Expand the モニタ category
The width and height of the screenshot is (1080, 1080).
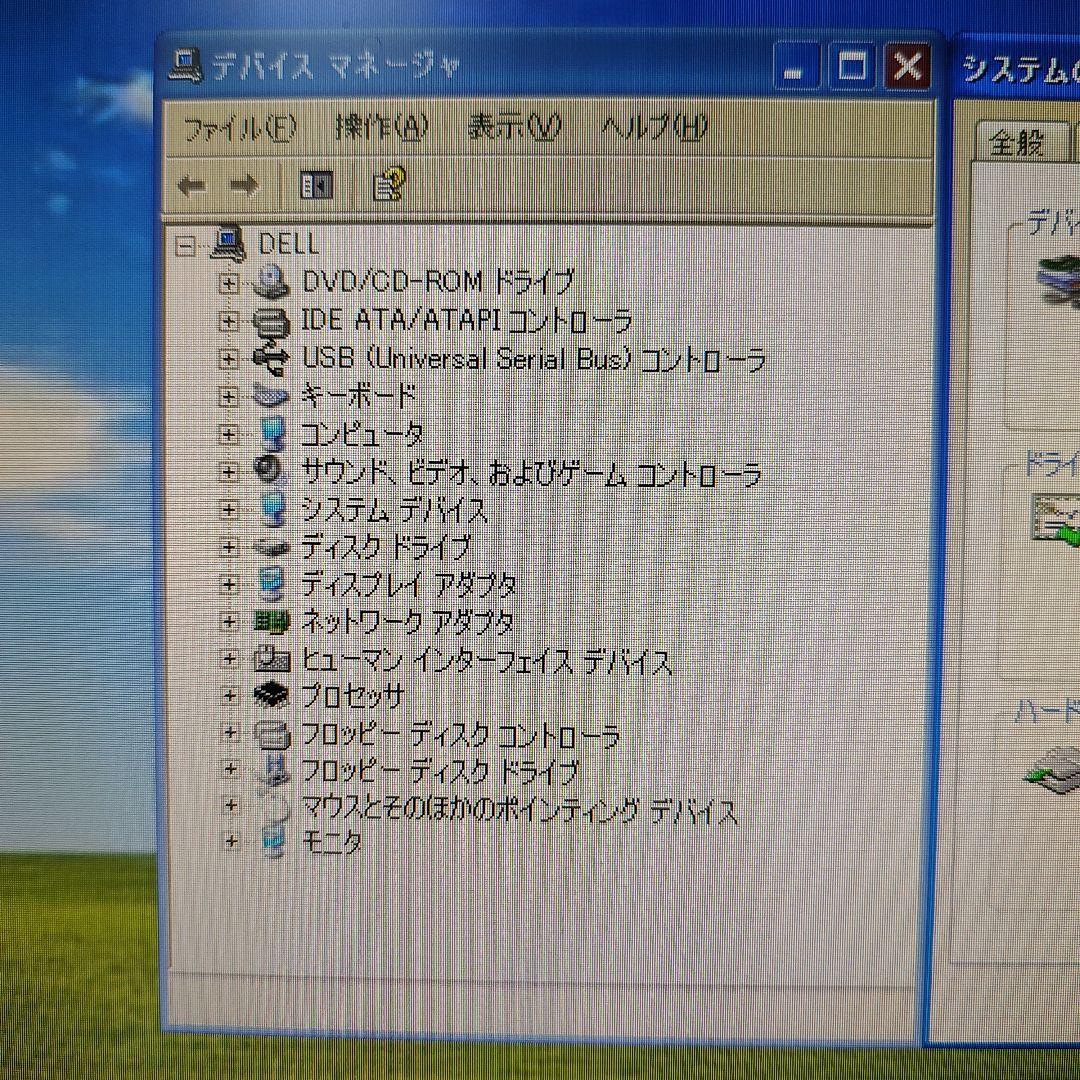[x=231, y=842]
